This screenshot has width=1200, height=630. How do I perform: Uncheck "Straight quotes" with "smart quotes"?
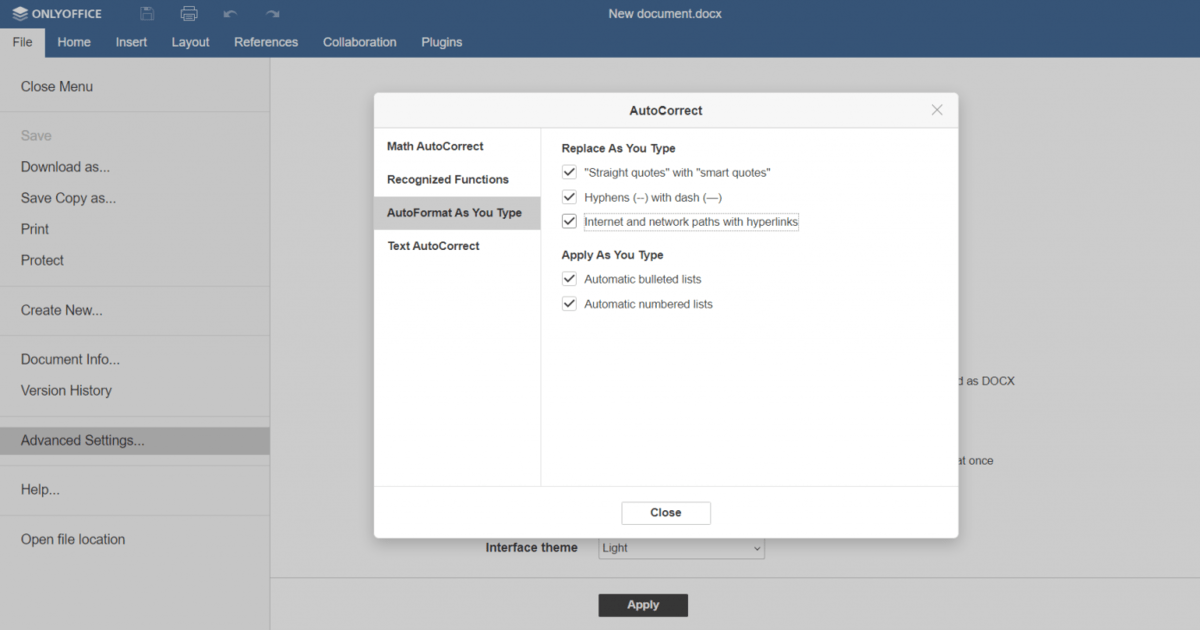pyautogui.click(x=569, y=171)
